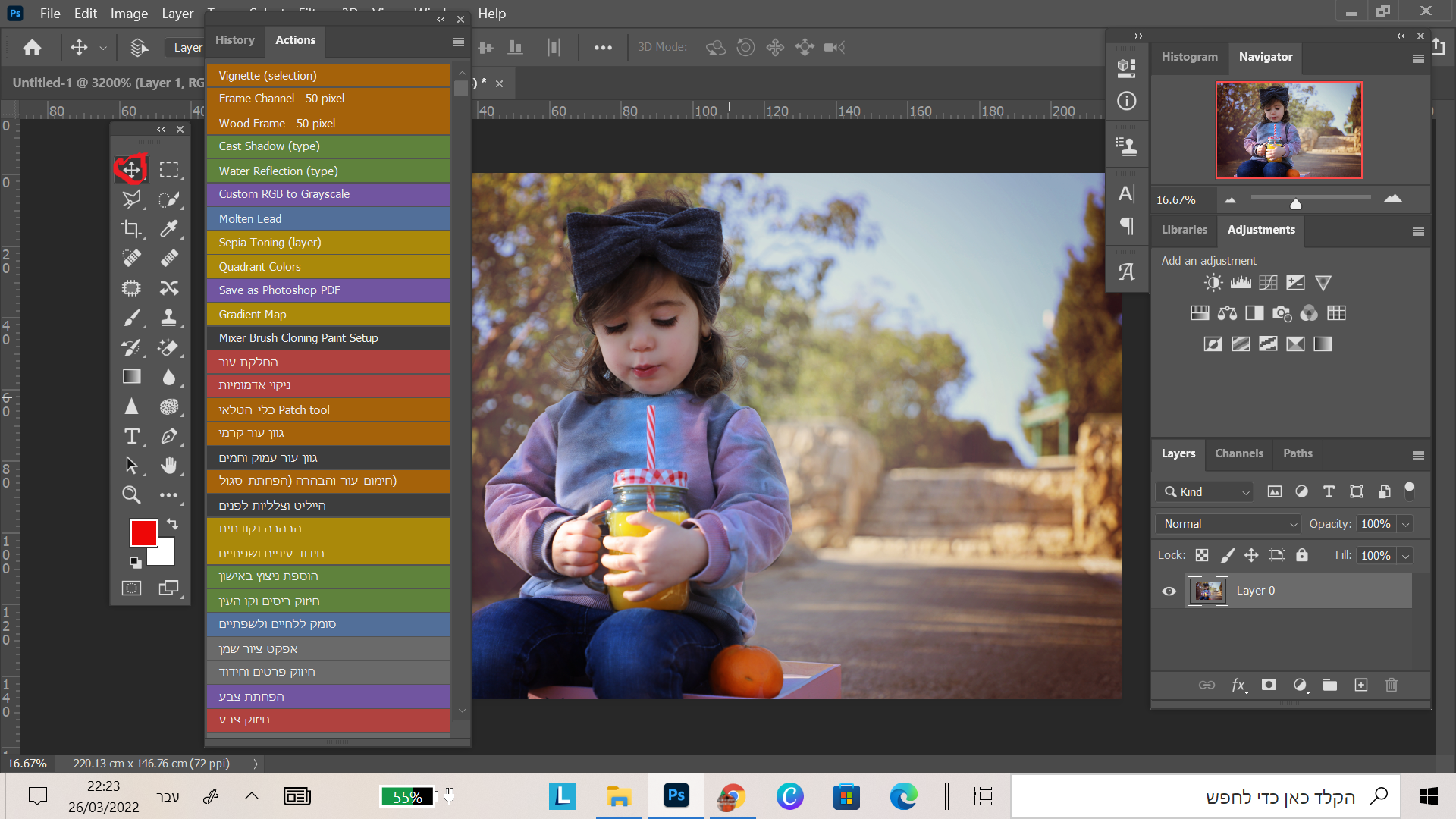Select the Crop tool
This screenshot has height=819, width=1456.
click(x=131, y=228)
